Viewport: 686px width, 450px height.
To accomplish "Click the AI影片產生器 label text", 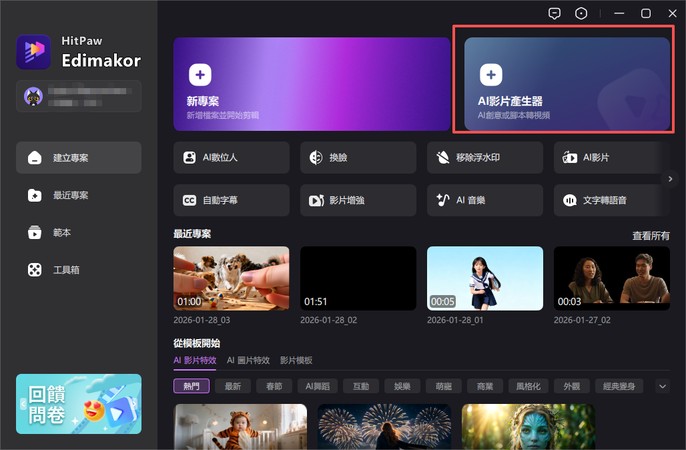I will [x=510, y=101].
